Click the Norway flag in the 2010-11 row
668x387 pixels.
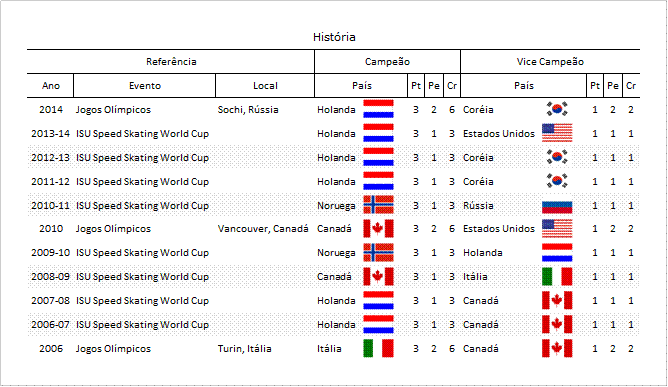tap(378, 205)
